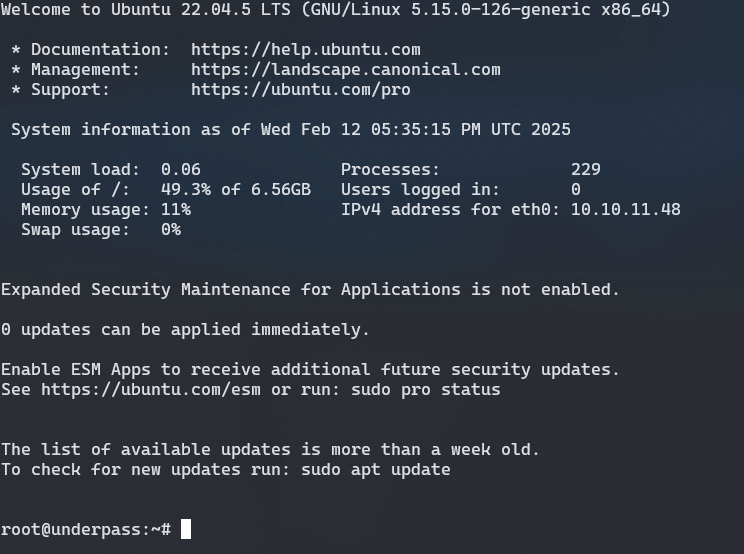Open the https://help.ubuntu.com documentation link

pyautogui.click(x=305, y=49)
